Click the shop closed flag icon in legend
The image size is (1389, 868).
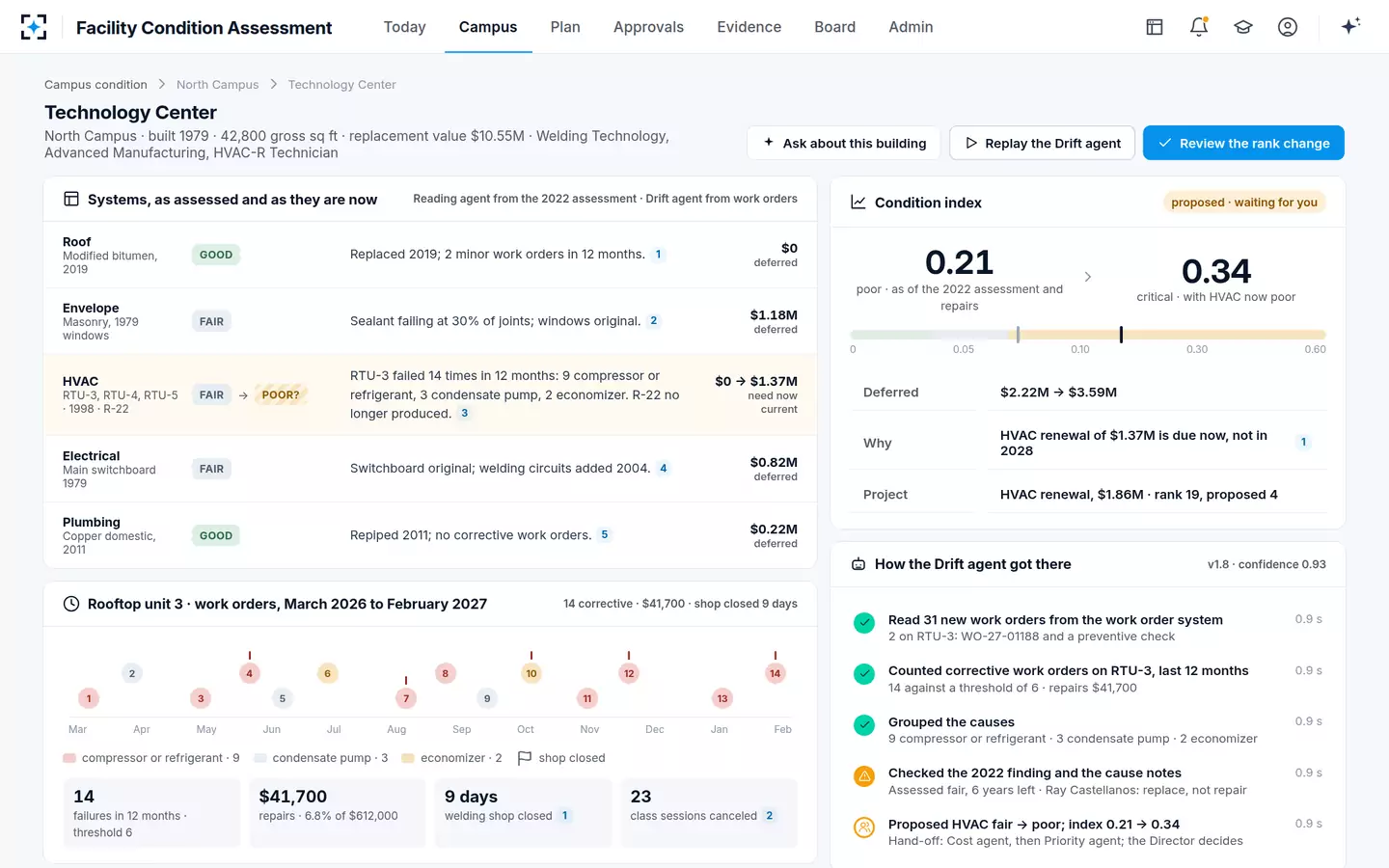pos(525,758)
